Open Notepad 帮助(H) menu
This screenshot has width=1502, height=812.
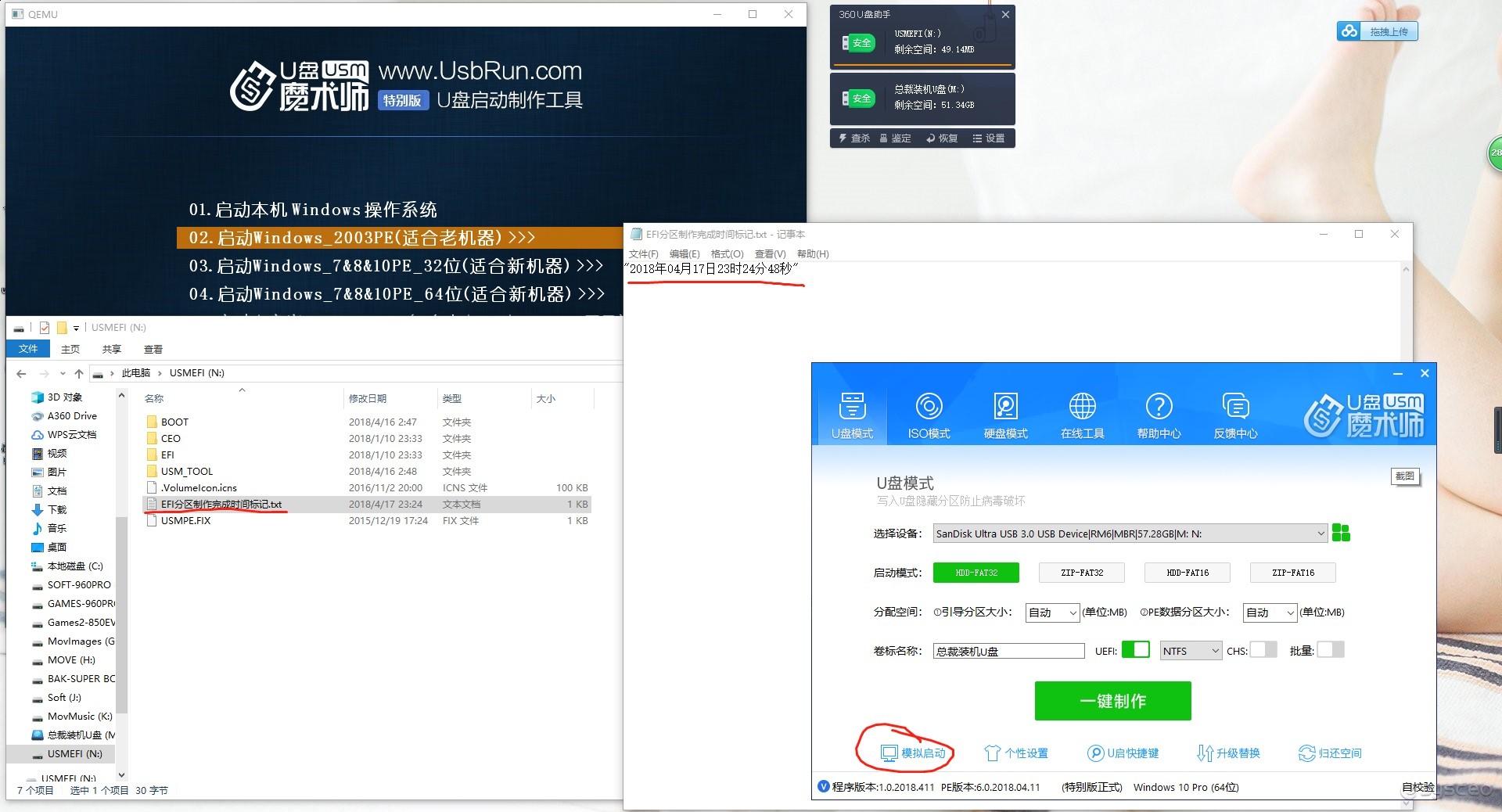tap(813, 253)
